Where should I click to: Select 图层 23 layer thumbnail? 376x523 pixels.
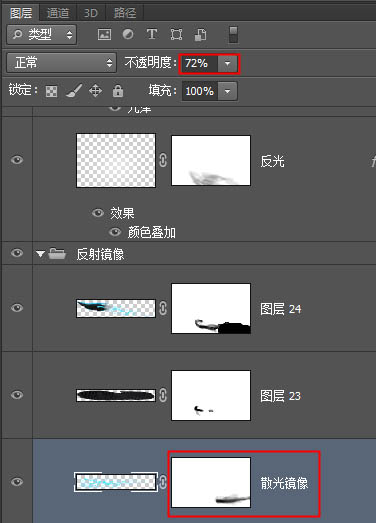point(116,395)
